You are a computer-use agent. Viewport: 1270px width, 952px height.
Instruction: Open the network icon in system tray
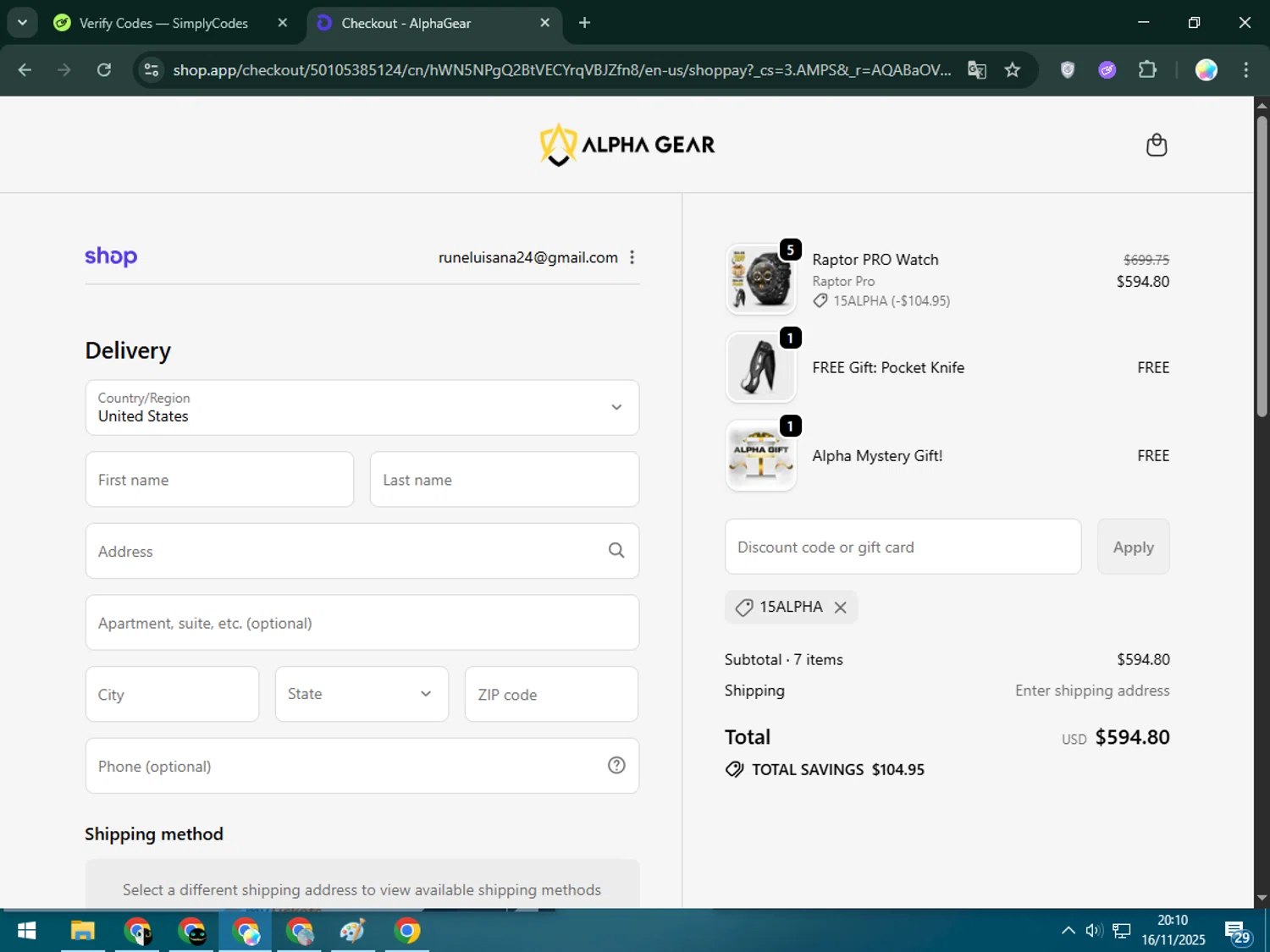1122,931
